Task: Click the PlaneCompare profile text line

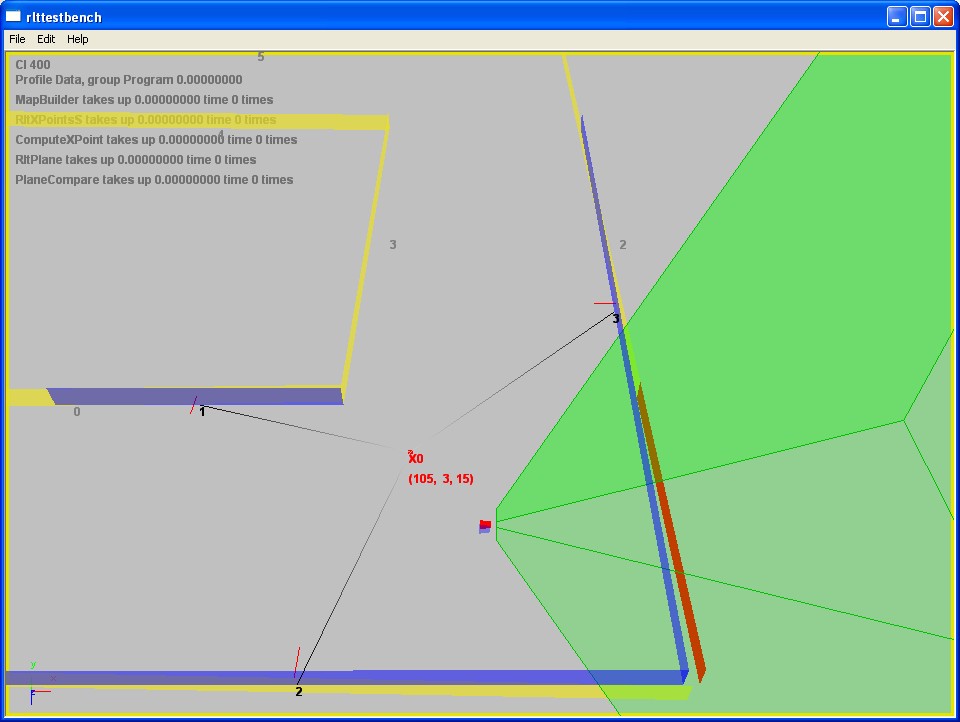Action: pyautogui.click(x=154, y=180)
